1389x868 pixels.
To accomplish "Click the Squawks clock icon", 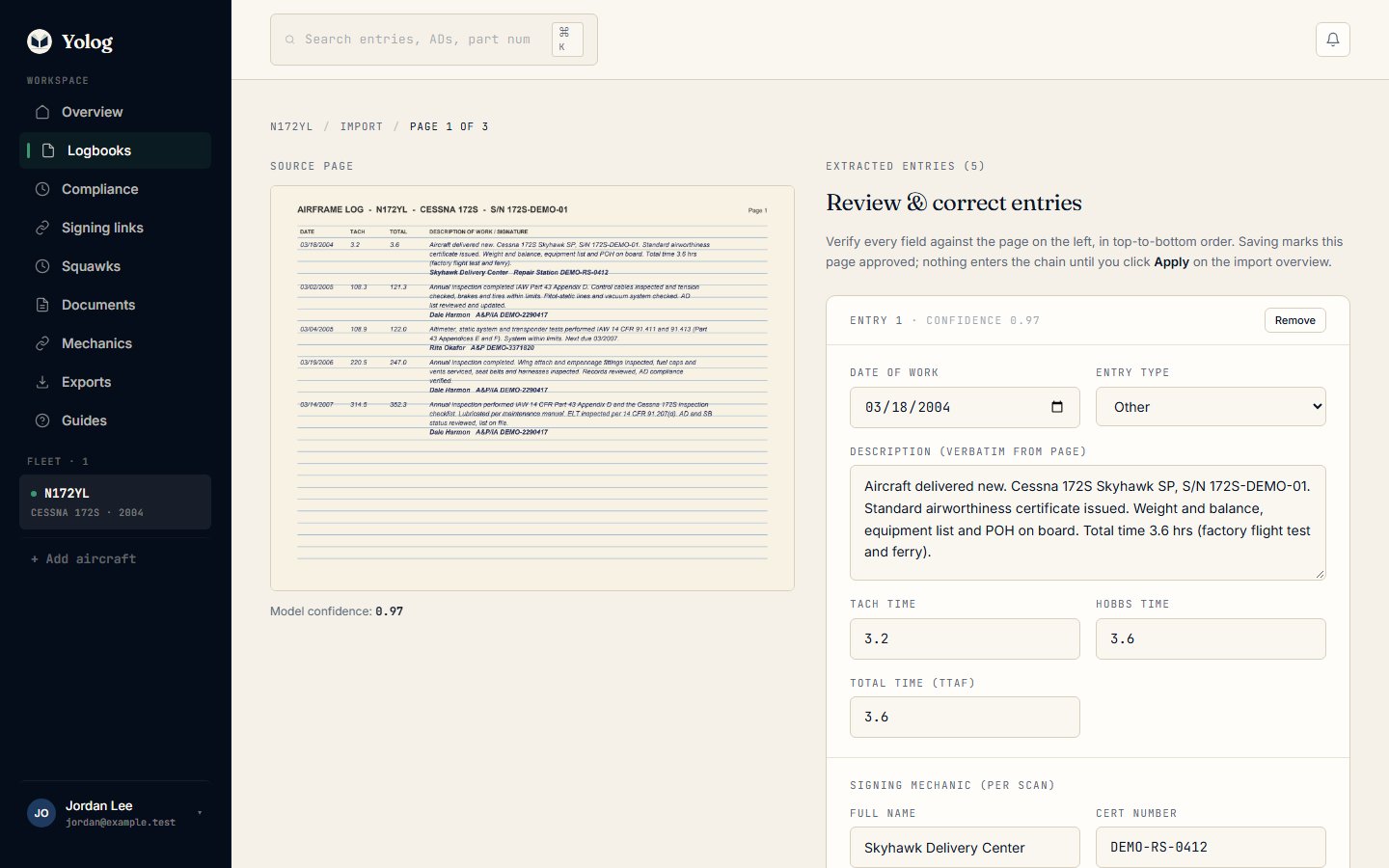I will pos(42,266).
